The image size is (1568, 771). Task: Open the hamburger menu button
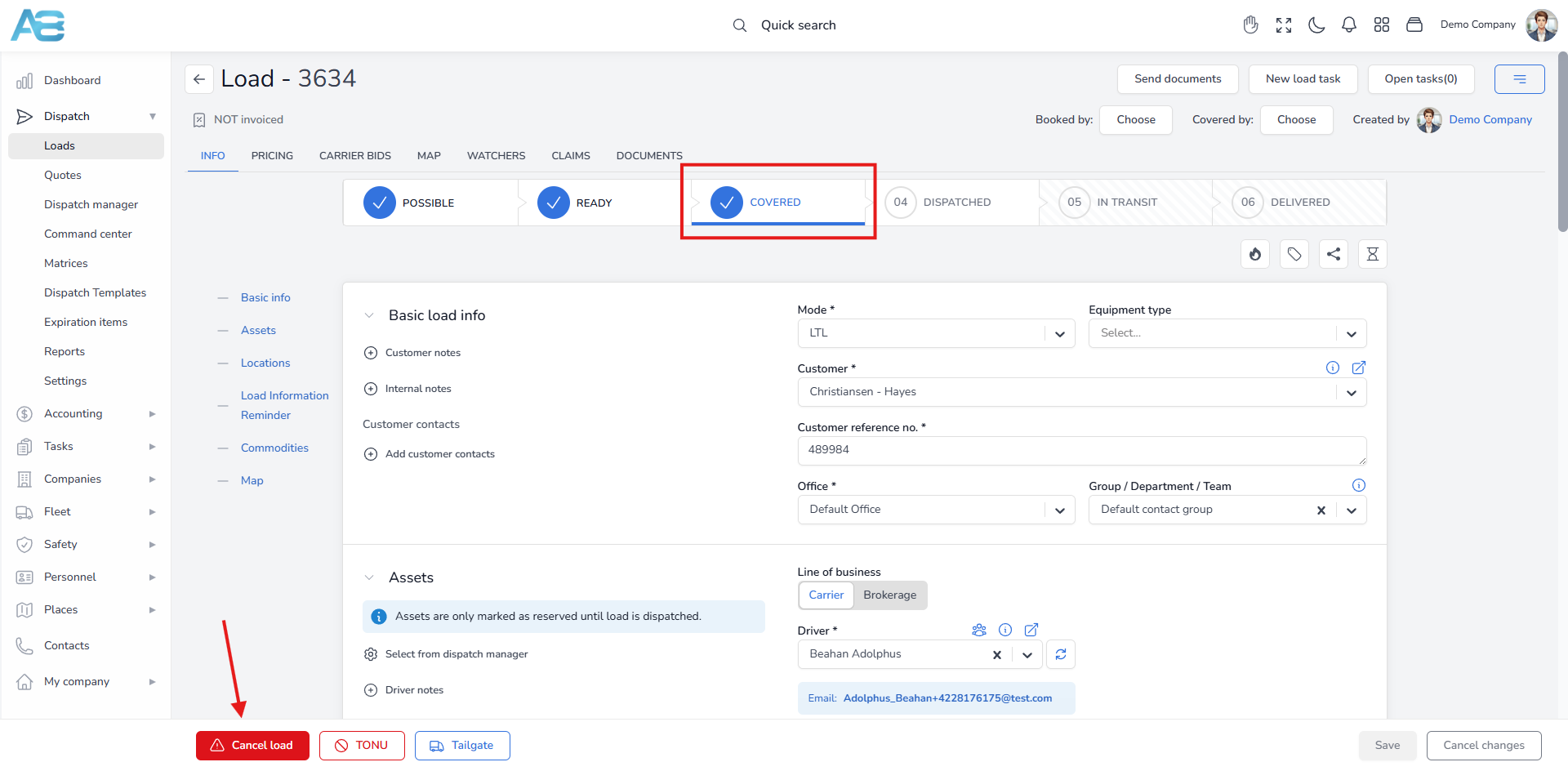pos(1519,79)
